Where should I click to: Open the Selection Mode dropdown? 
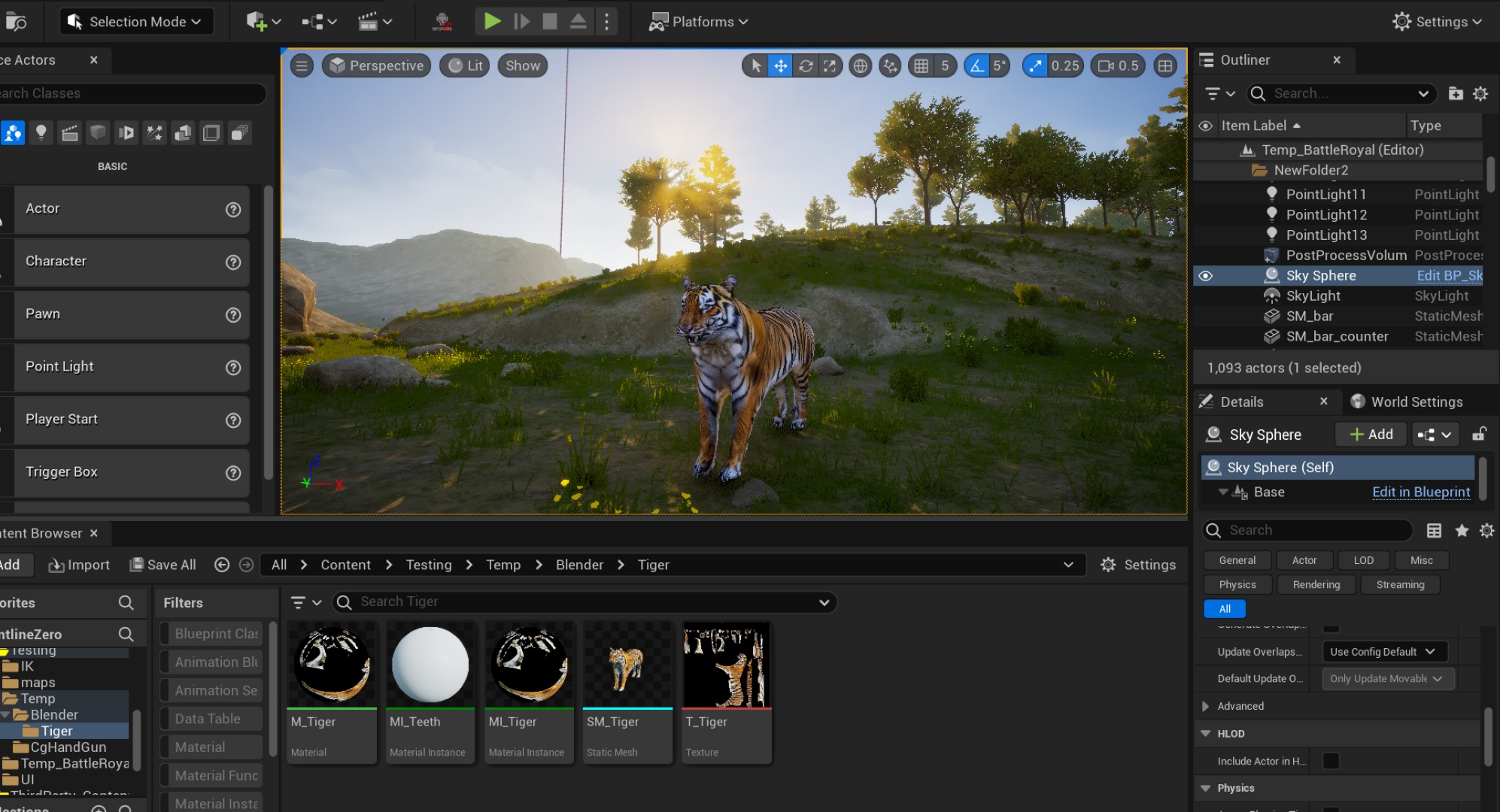click(x=136, y=22)
